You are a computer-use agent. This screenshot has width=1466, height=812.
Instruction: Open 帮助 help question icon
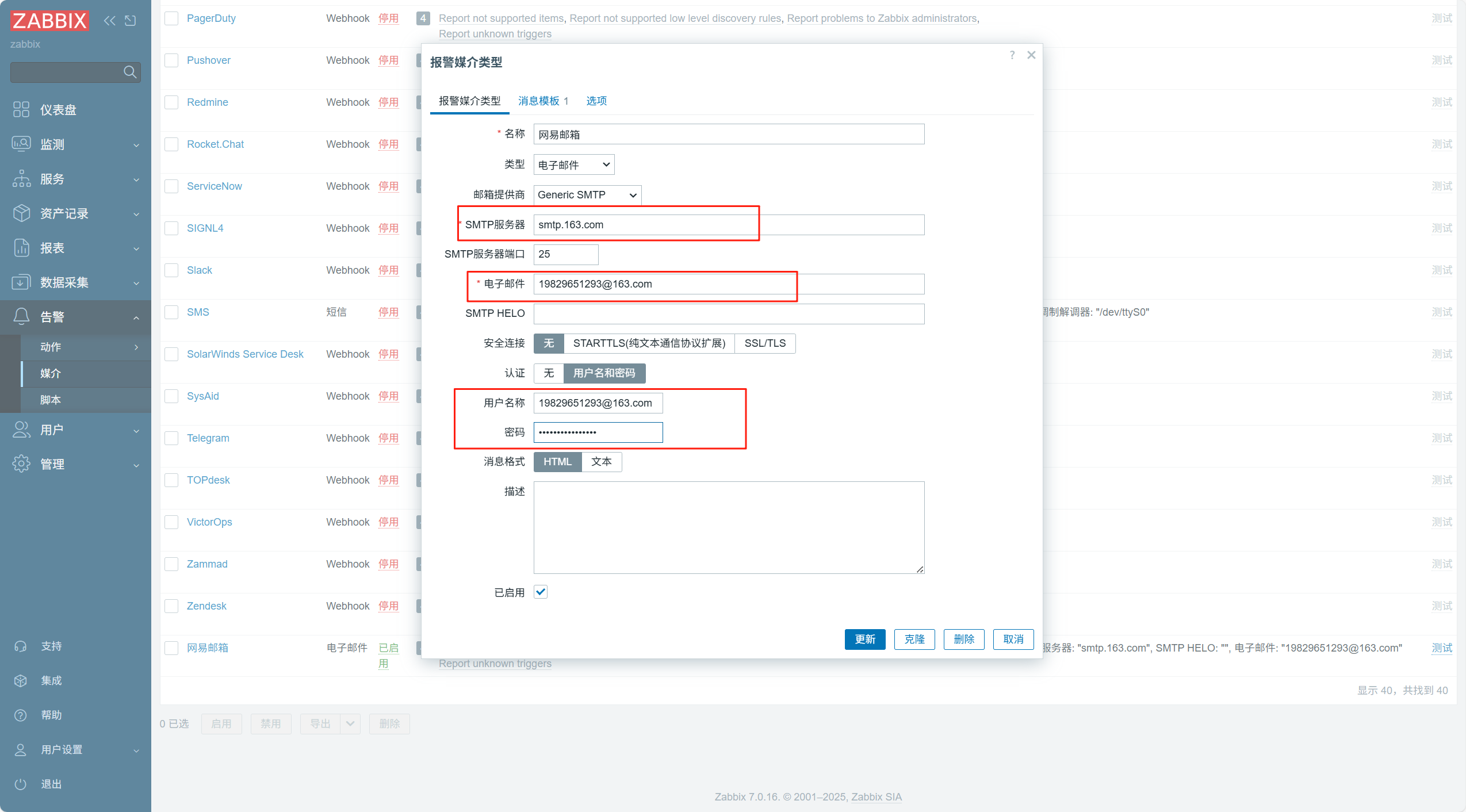click(21, 715)
